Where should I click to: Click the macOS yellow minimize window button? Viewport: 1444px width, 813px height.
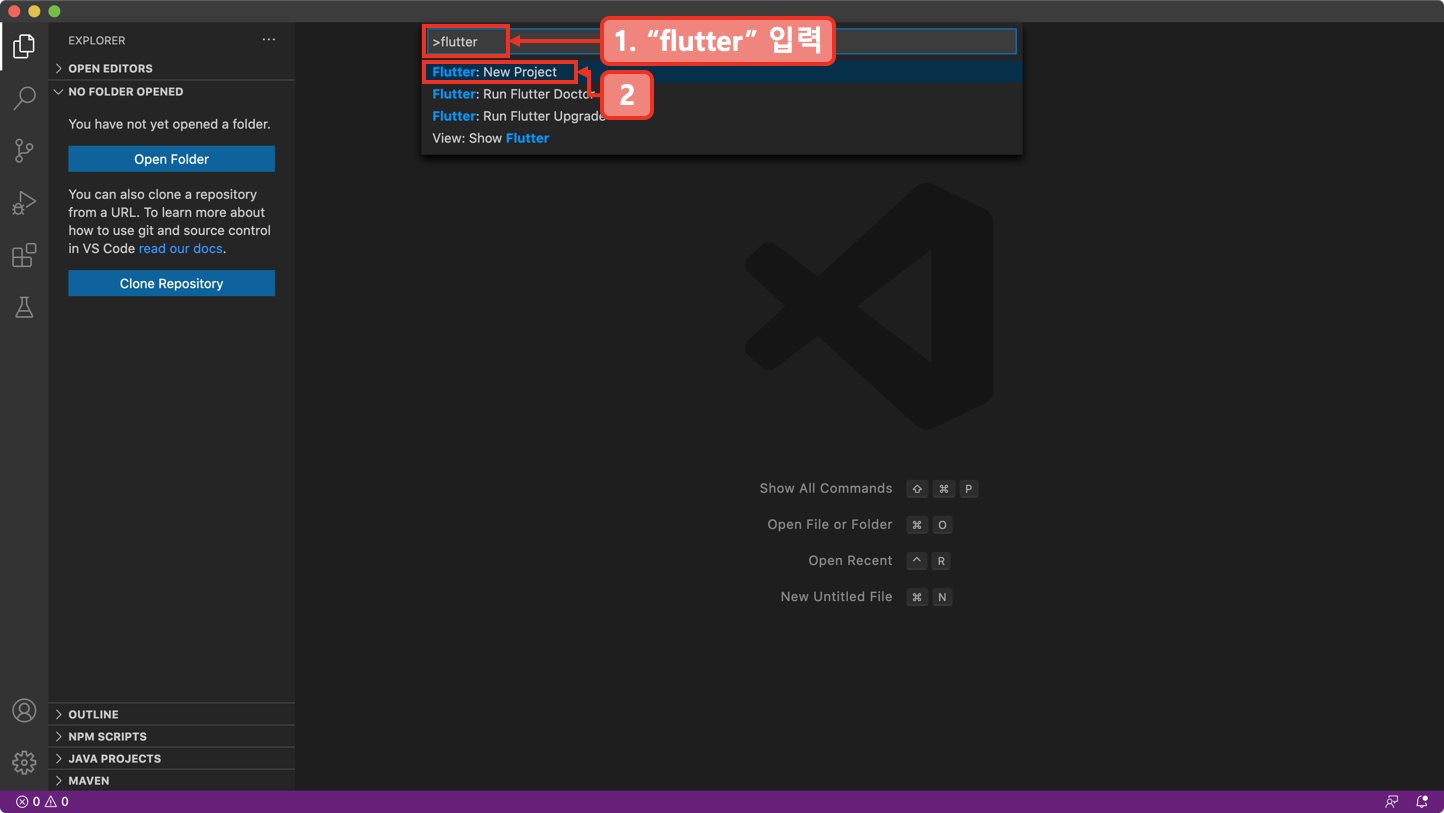34,11
